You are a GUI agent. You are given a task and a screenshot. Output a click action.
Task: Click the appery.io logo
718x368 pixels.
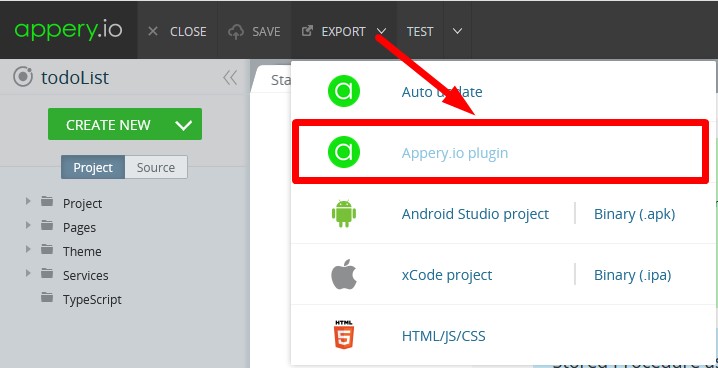[x=68, y=30]
